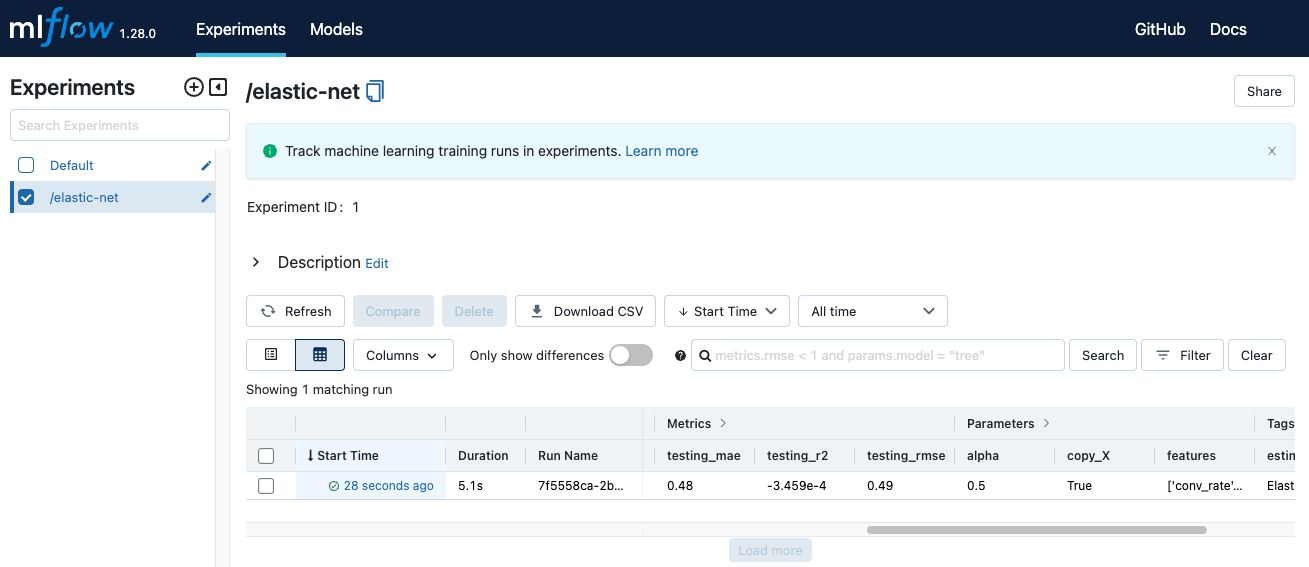Open the search syntax help icon
Image resolution: width=1309 pixels, height=567 pixels.
(680, 355)
